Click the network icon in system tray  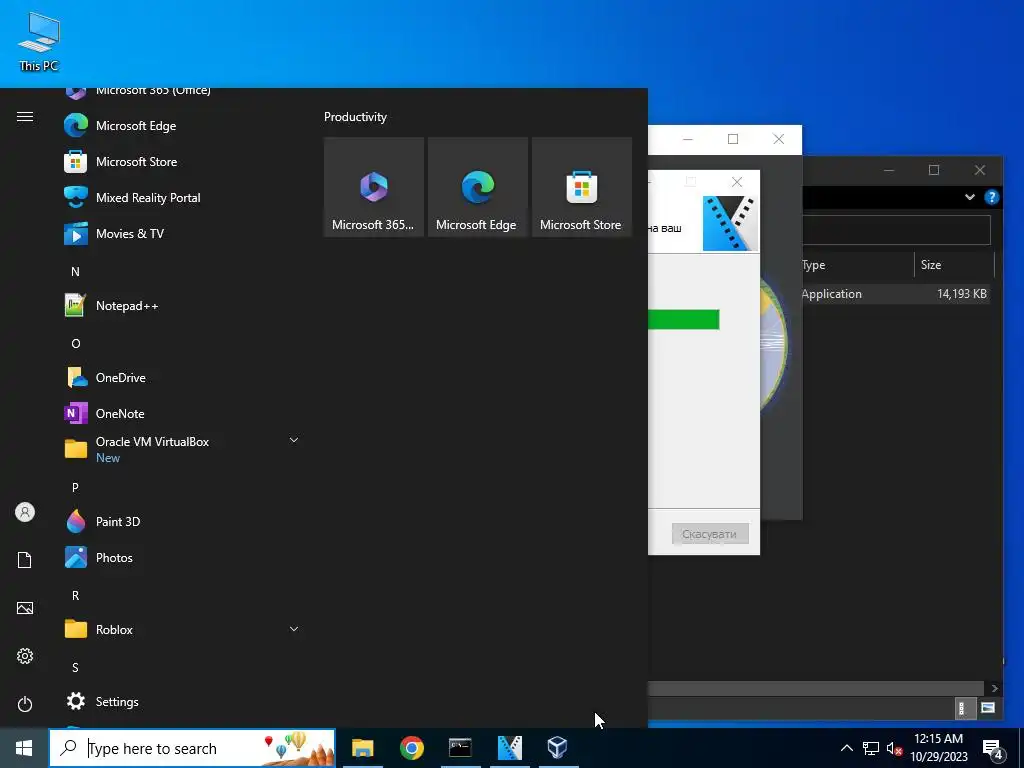[871, 748]
